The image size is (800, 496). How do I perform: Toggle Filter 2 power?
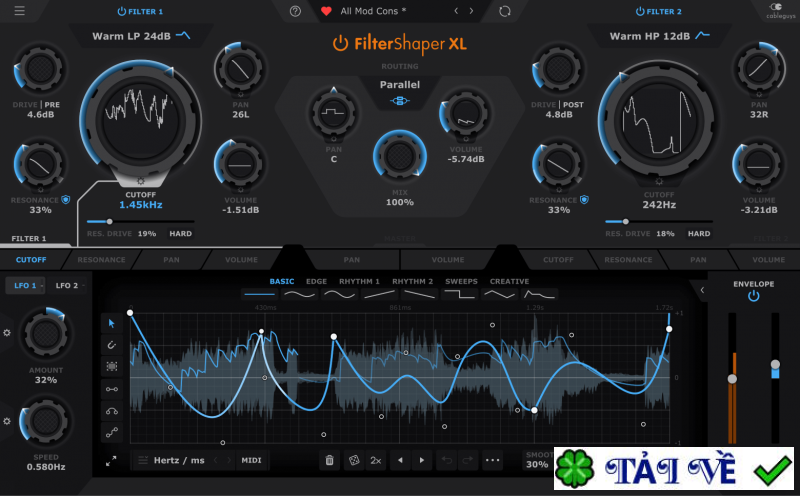pyautogui.click(x=640, y=11)
